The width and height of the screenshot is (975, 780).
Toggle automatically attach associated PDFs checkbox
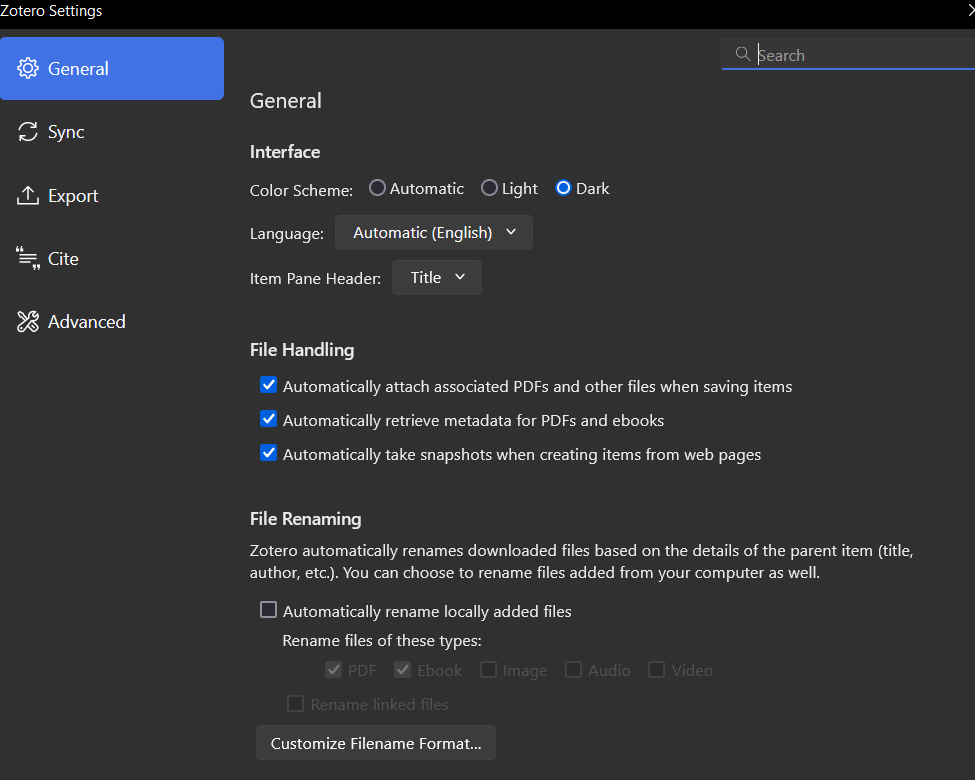269,385
